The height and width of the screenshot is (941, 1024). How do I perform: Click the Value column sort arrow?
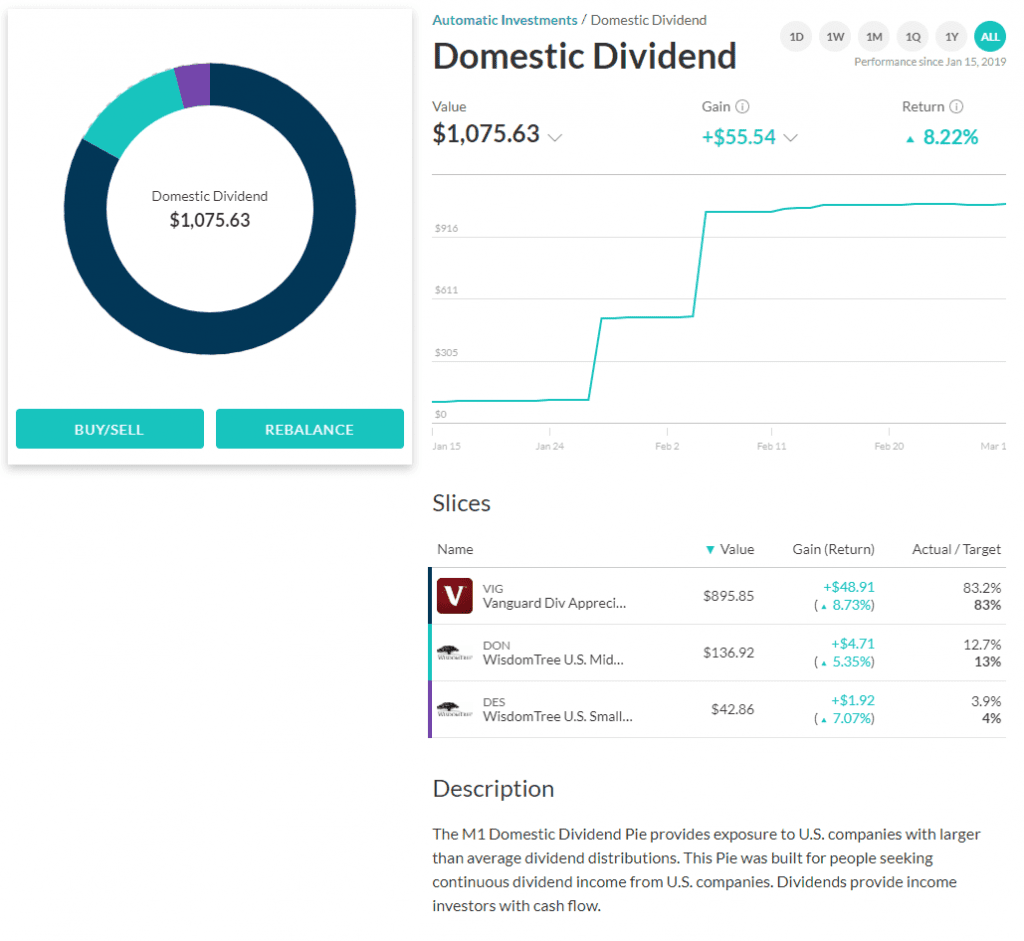(x=710, y=550)
